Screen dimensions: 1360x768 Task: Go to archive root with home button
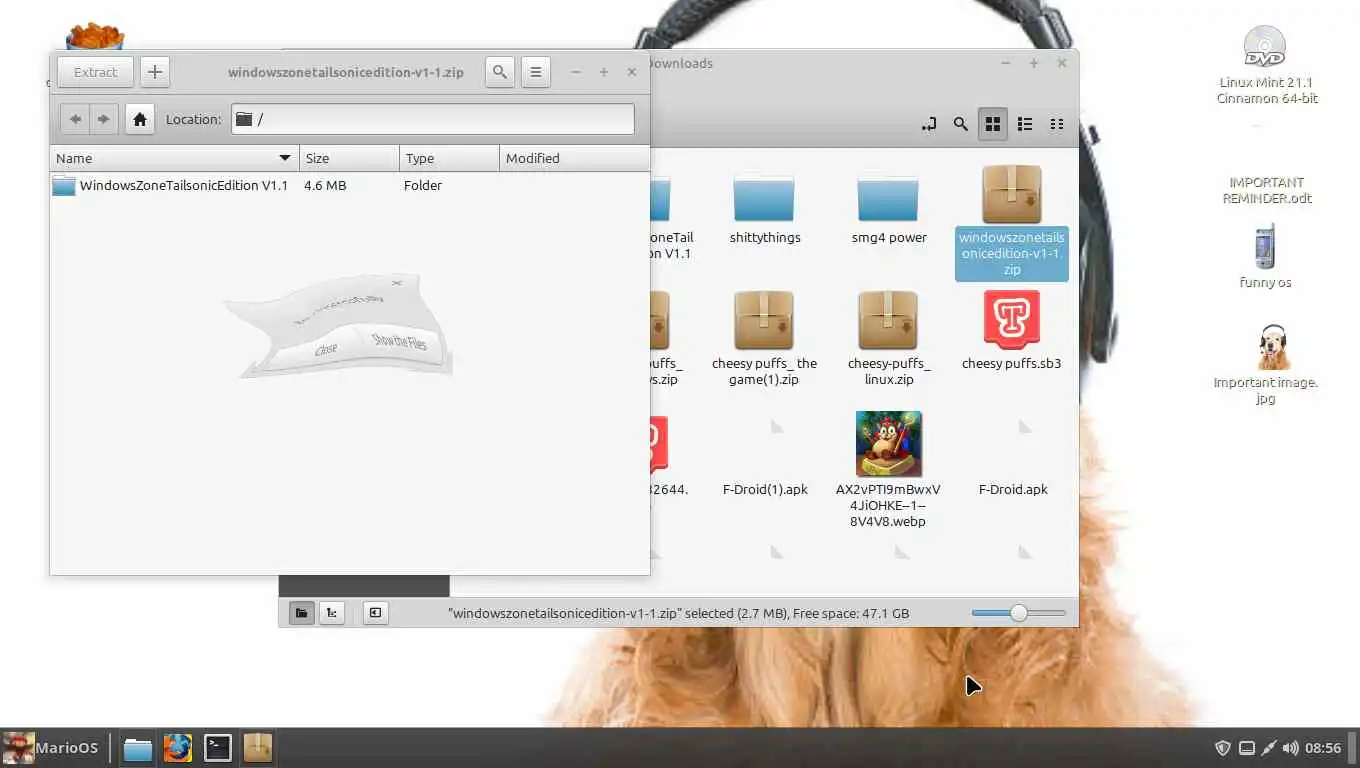click(x=140, y=119)
